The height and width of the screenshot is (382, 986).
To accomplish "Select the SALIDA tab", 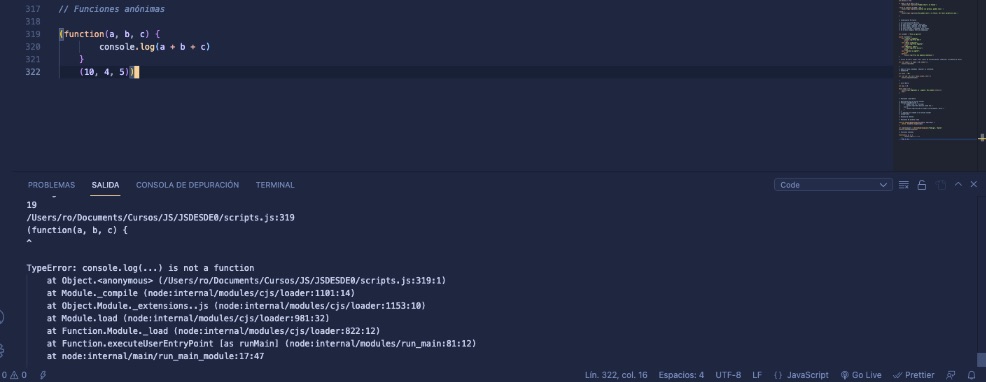I will pos(105,185).
